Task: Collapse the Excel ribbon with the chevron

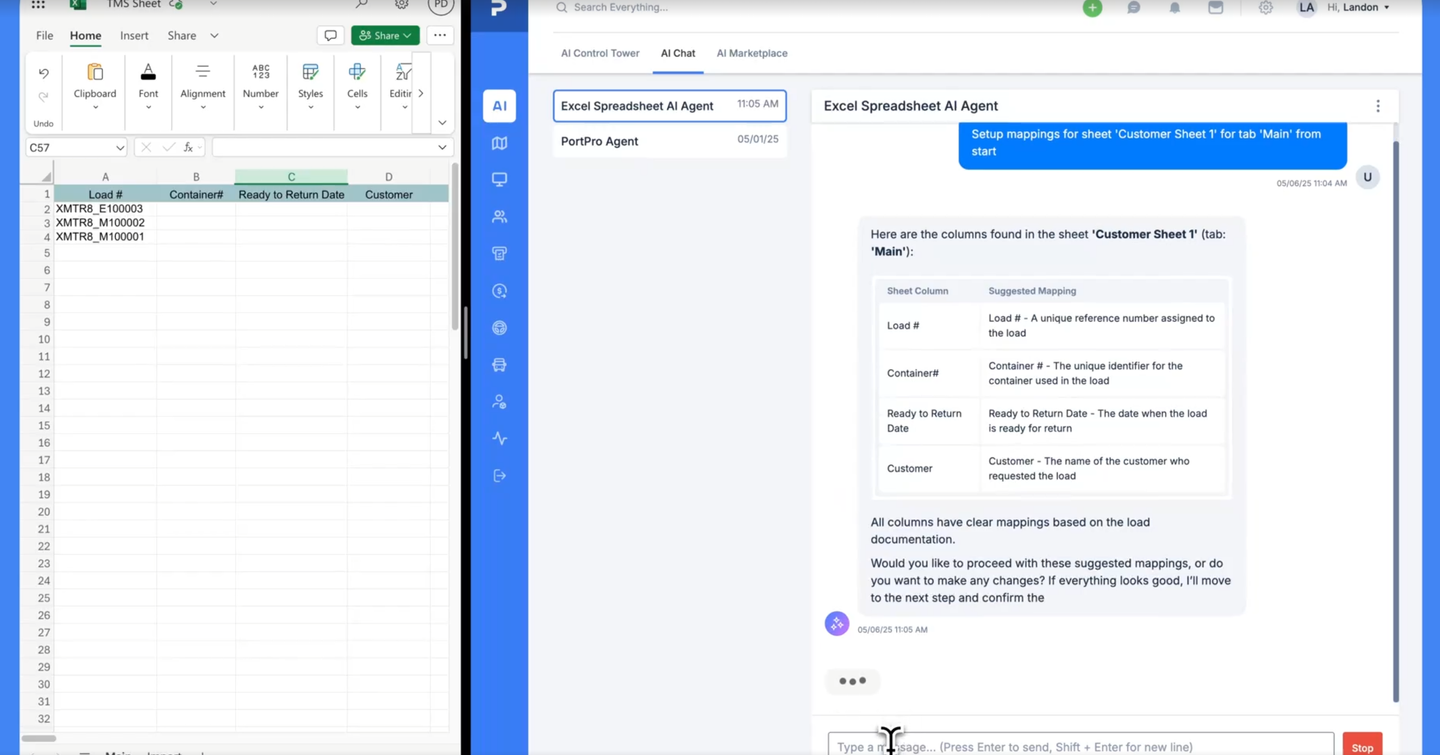Action: (442, 123)
